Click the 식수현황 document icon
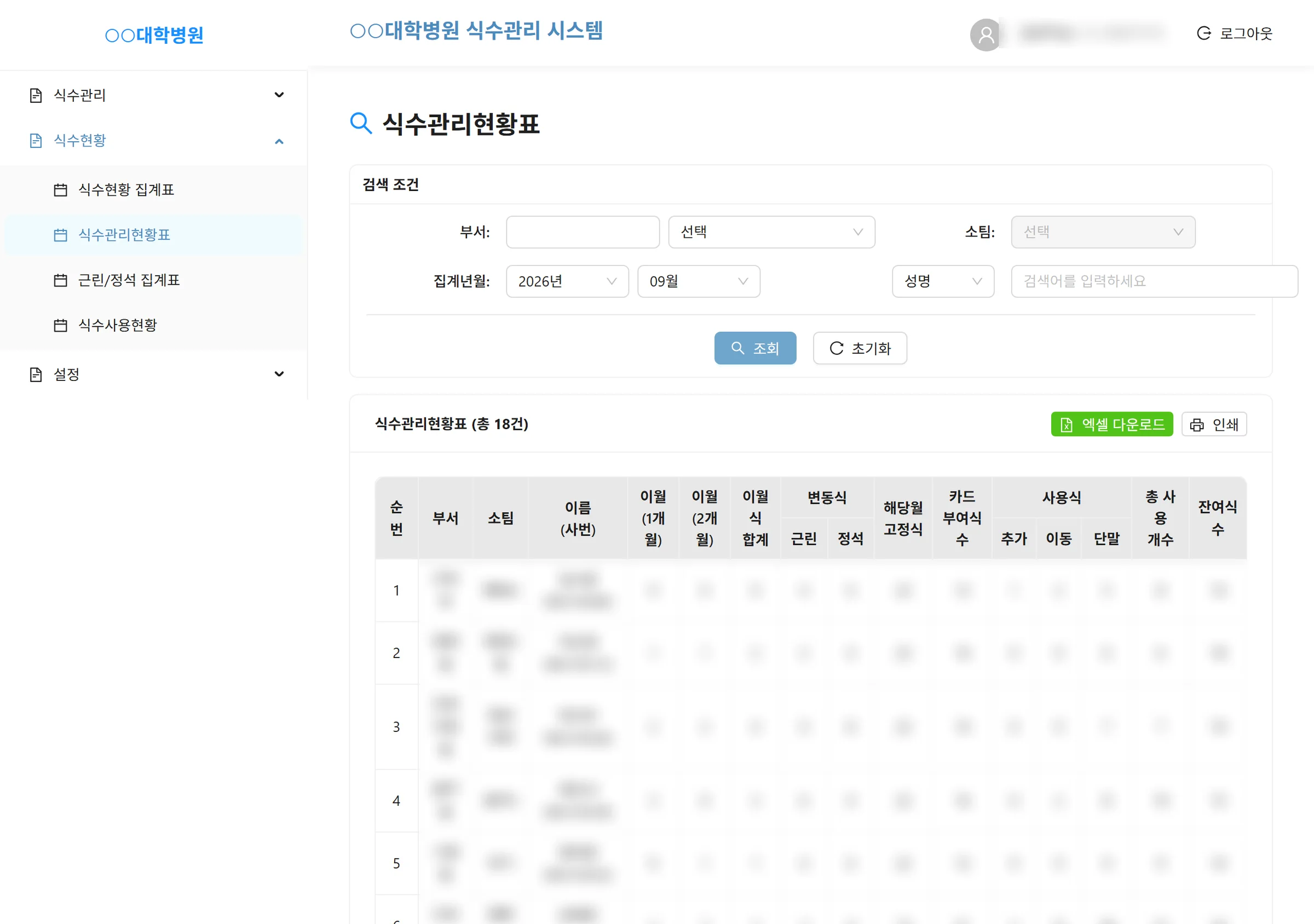This screenshot has height=924, width=1314. click(36, 141)
